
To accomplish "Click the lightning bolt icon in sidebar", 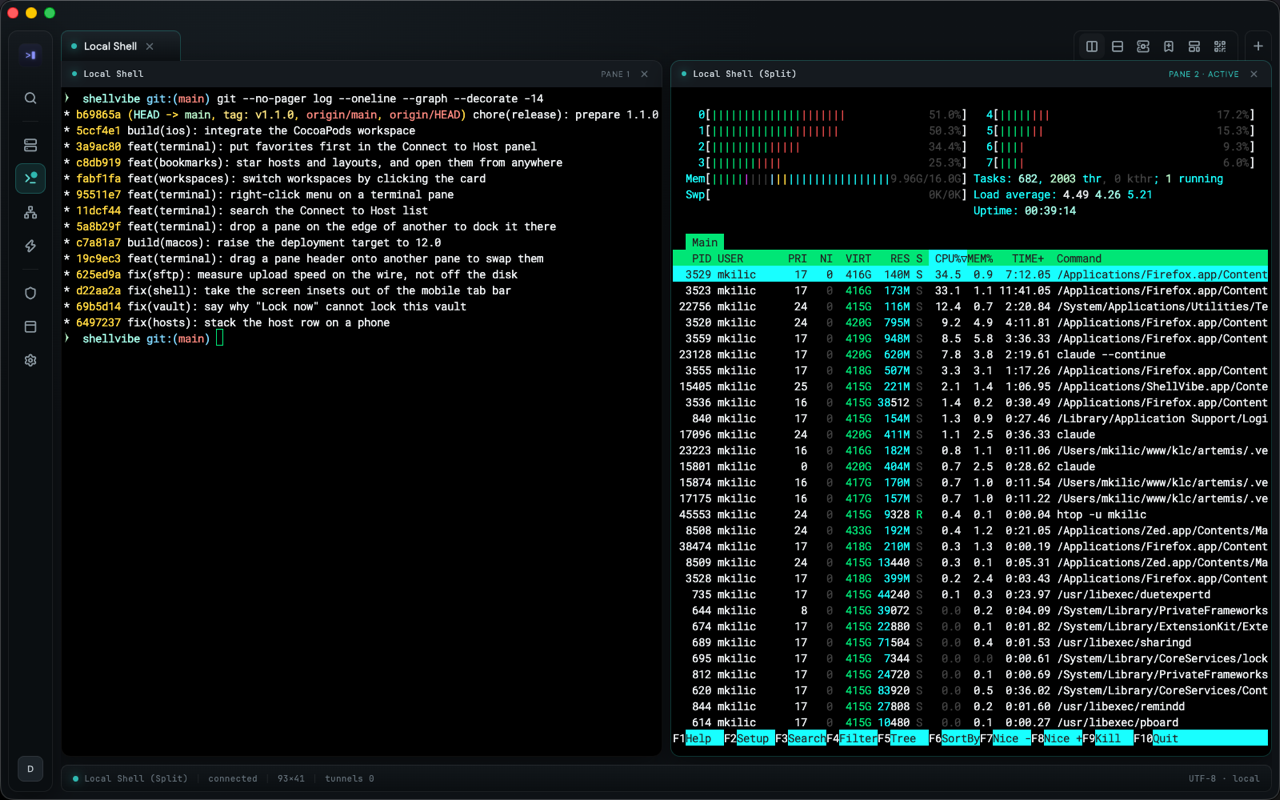I will (30, 246).
